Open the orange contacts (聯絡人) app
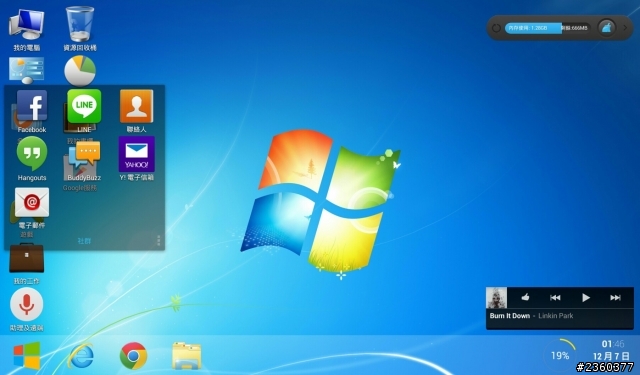 click(137, 106)
